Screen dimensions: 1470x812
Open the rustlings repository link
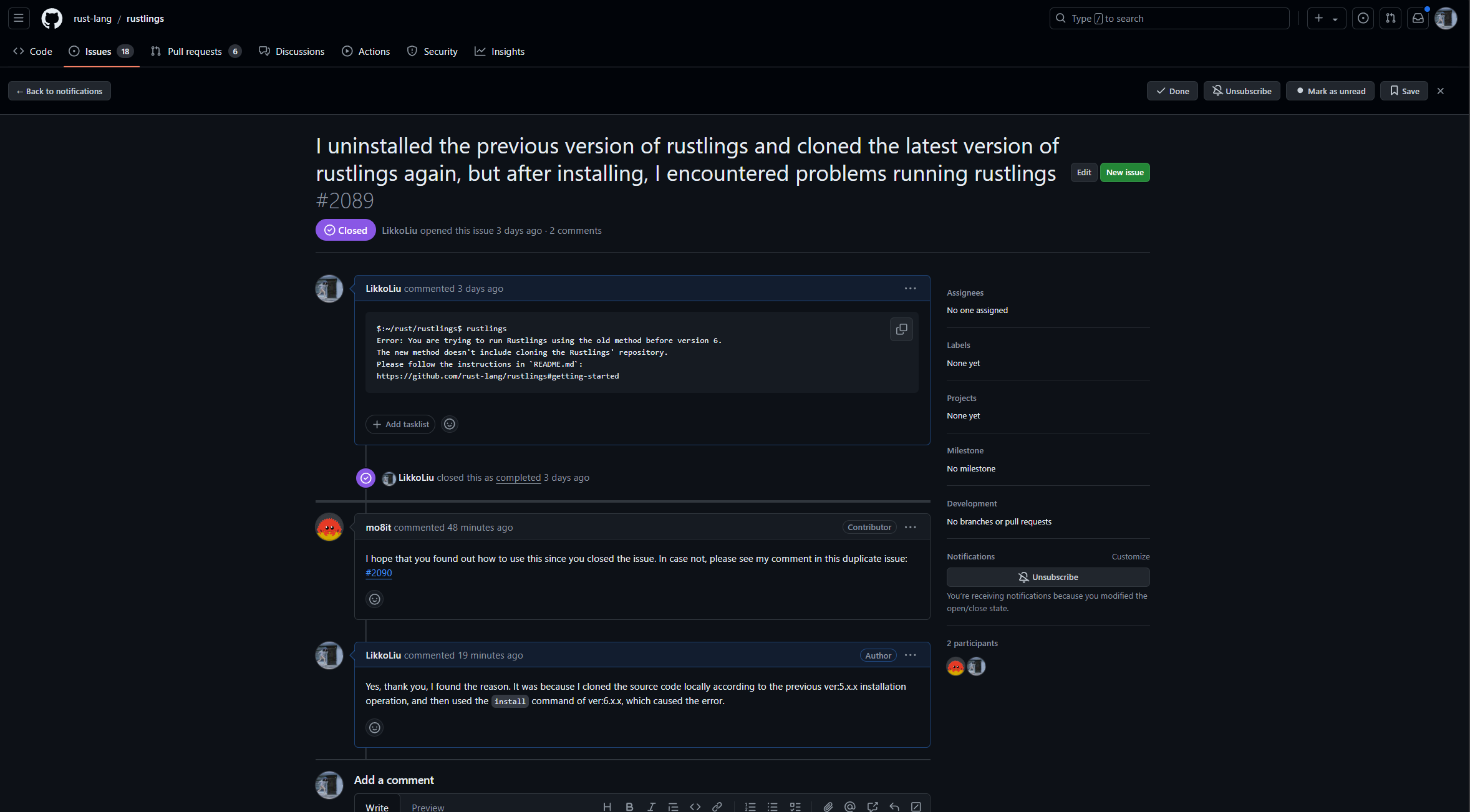click(x=145, y=18)
